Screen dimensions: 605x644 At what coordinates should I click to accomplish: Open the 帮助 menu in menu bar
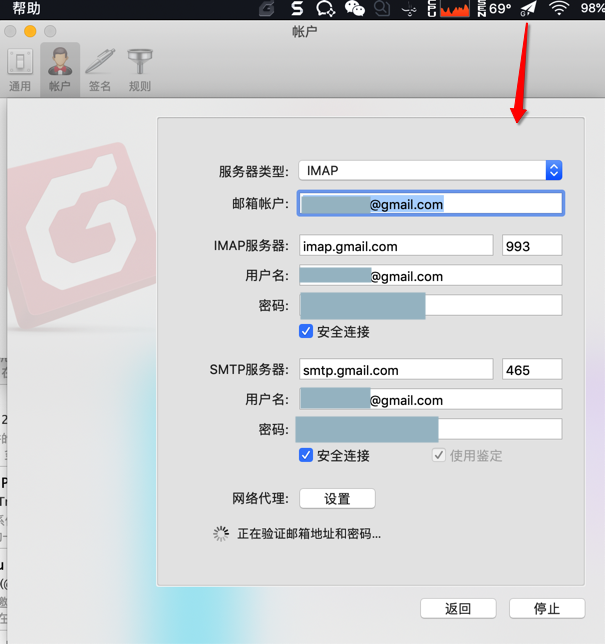pyautogui.click(x=26, y=8)
